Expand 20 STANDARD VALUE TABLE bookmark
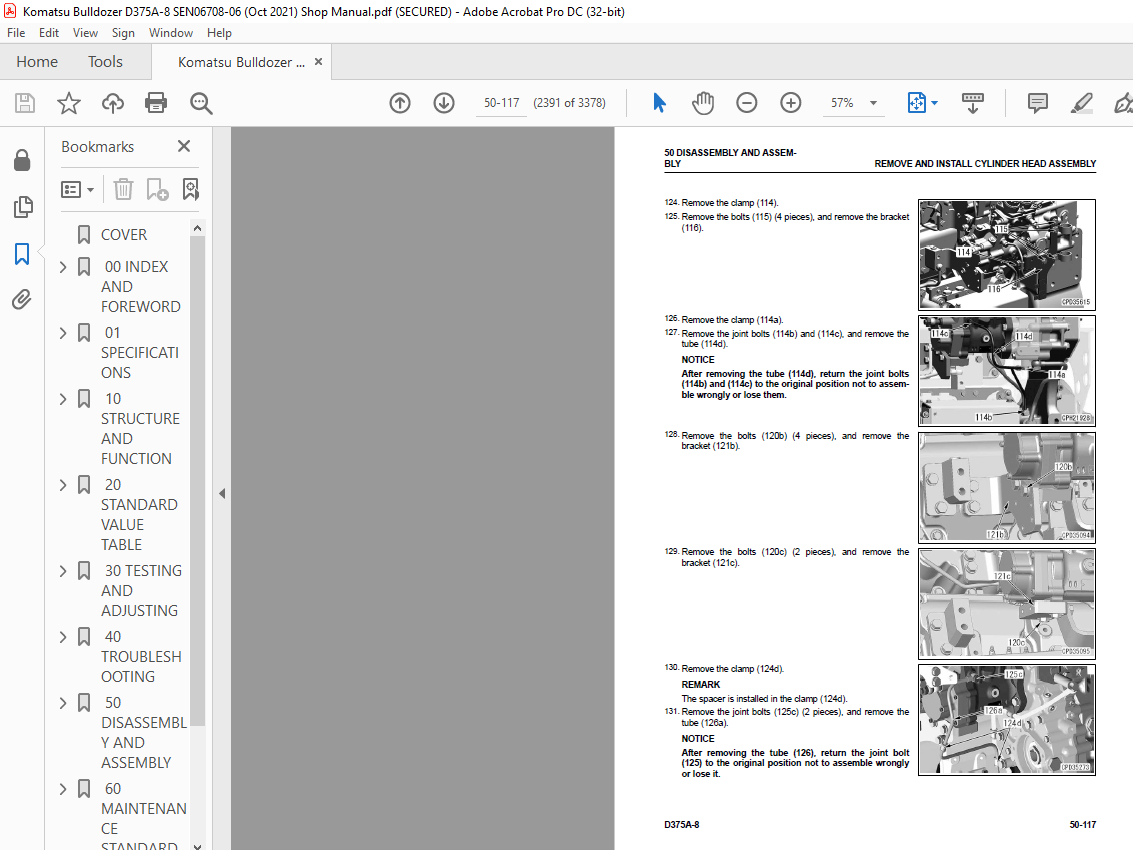 (63, 485)
